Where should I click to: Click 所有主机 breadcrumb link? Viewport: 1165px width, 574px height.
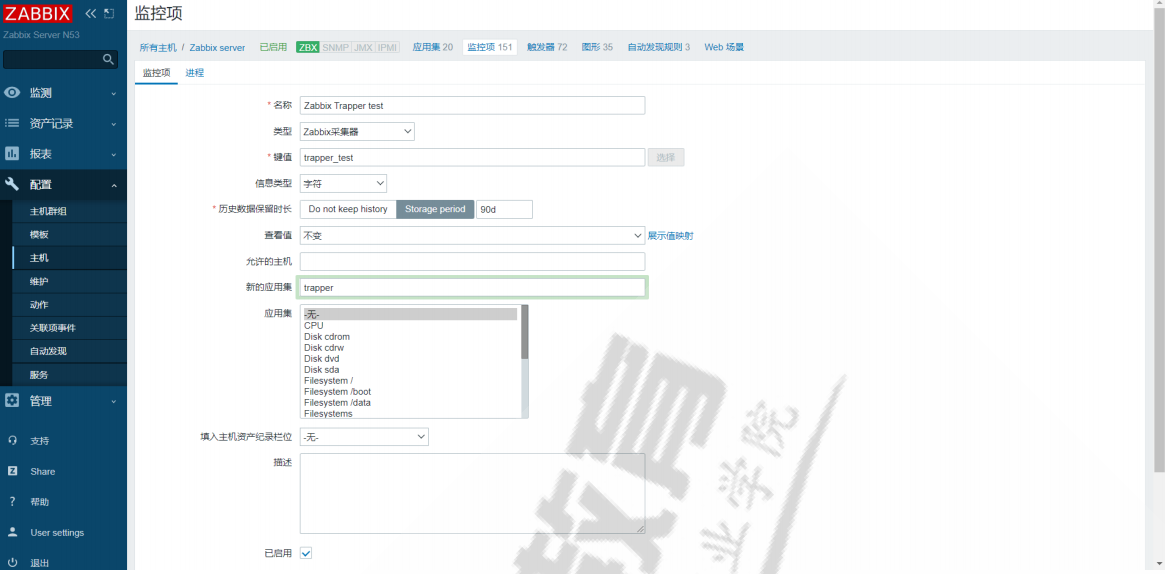(158, 47)
